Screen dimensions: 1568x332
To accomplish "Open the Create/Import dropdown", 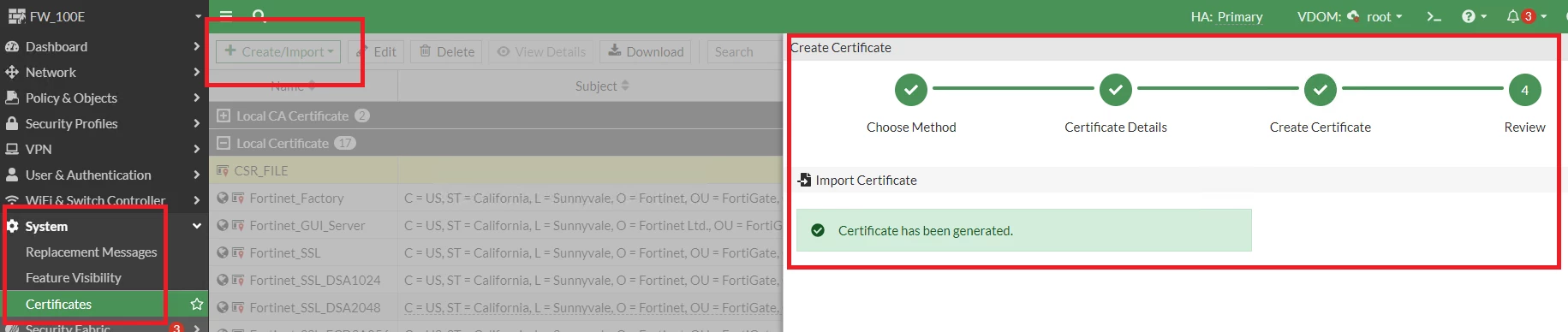I will coord(278,51).
